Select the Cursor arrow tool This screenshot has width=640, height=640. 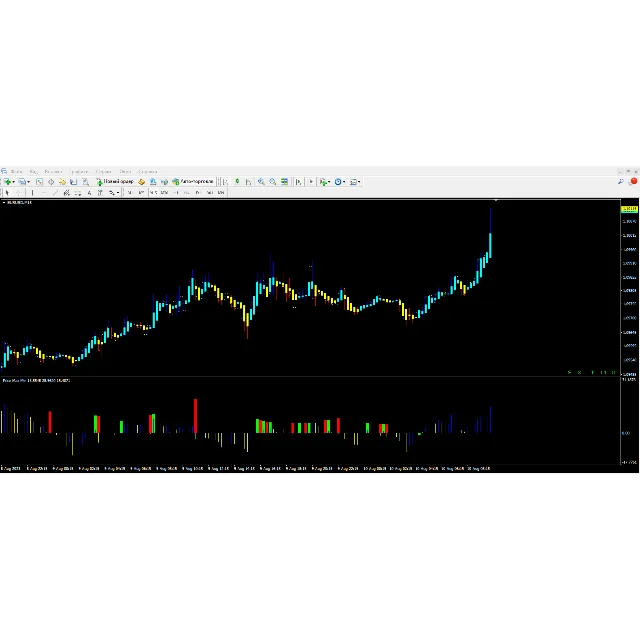click(7, 193)
